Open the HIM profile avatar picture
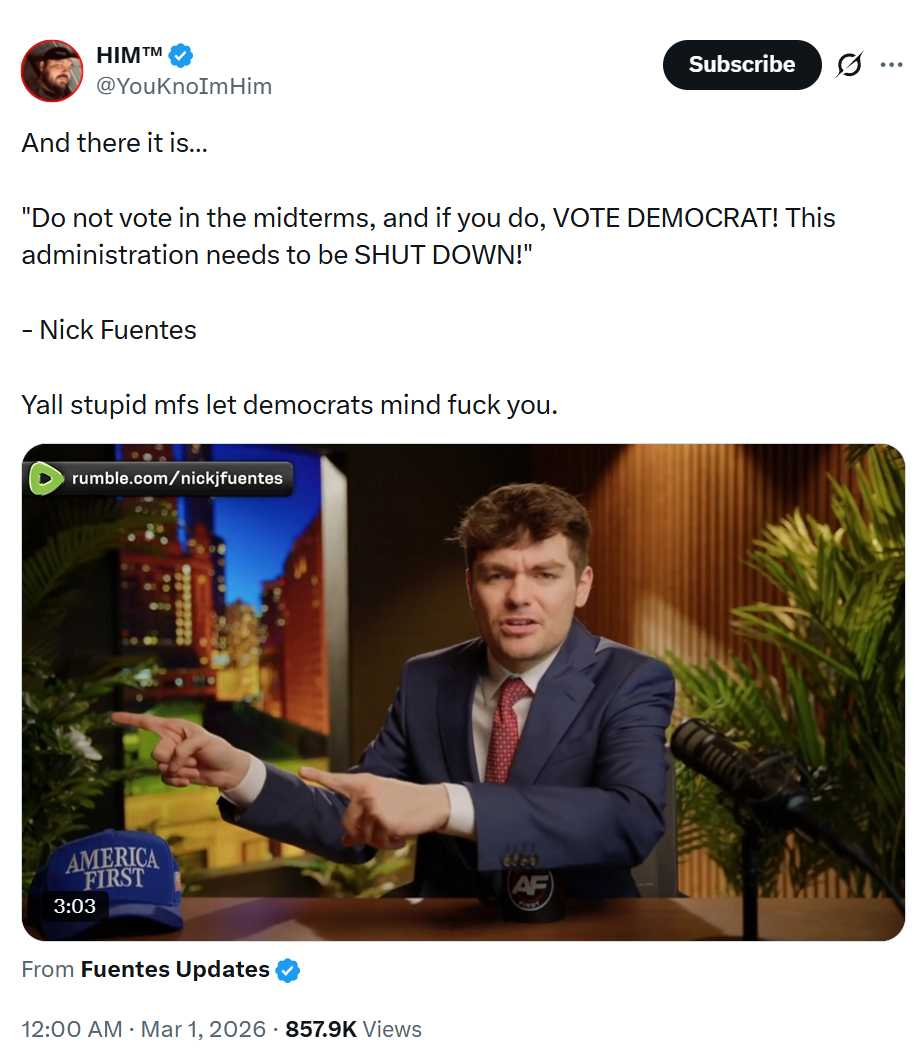 (52, 71)
